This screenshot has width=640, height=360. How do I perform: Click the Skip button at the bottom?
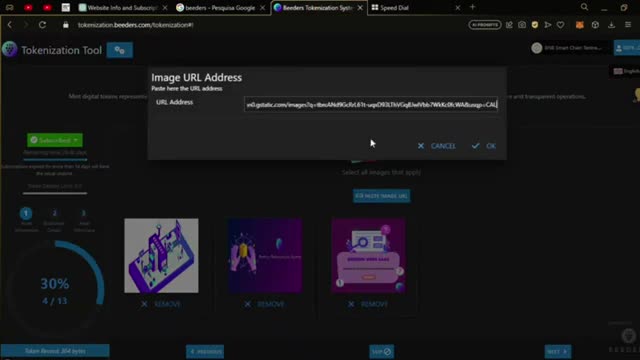coord(381,351)
